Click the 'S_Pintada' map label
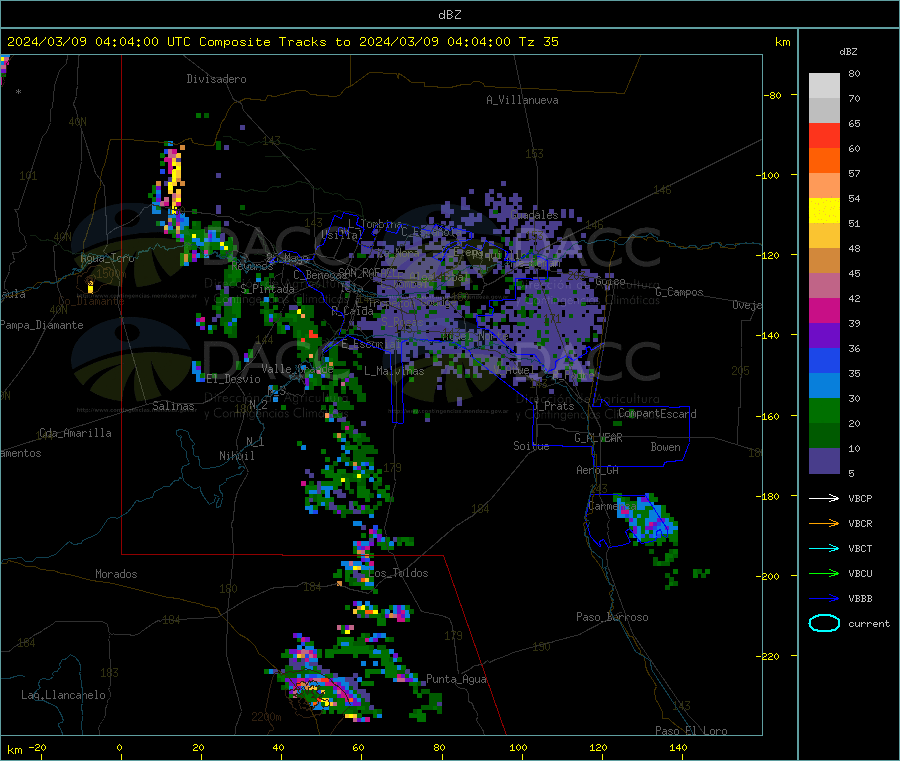This screenshot has width=900, height=761. coord(267,289)
